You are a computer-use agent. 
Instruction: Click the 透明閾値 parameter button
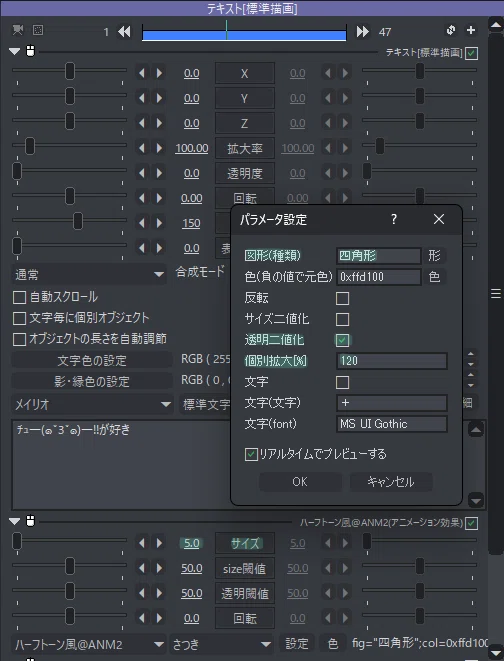click(245, 593)
